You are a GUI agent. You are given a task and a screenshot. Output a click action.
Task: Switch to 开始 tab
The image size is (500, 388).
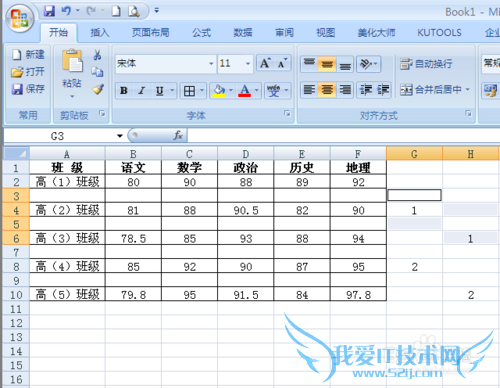[59, 33]
